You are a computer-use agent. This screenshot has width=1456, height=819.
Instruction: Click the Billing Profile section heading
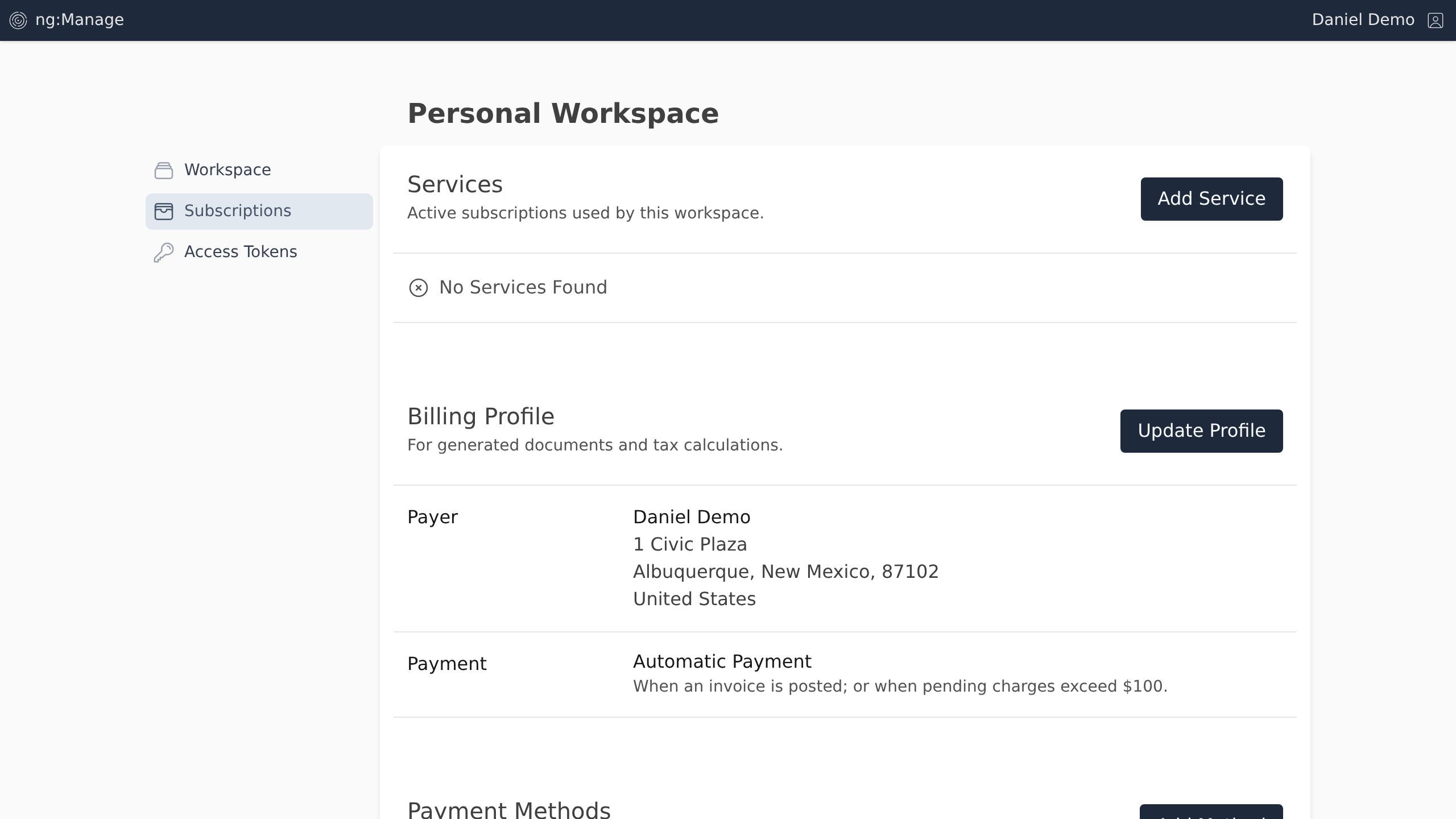[481, 417]
